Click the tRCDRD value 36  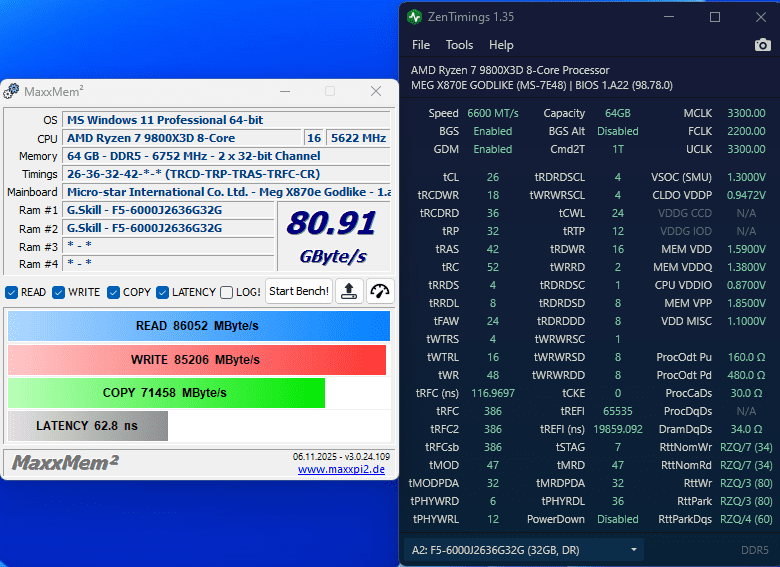point(492,213)
